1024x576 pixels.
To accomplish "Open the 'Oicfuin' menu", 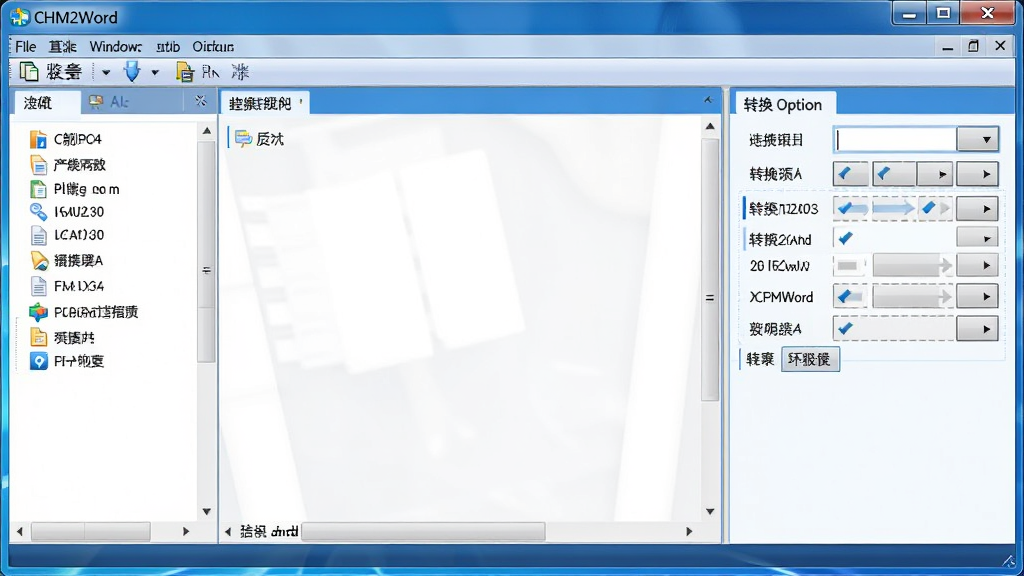I will pyautogui.click(x=213, y=46).
